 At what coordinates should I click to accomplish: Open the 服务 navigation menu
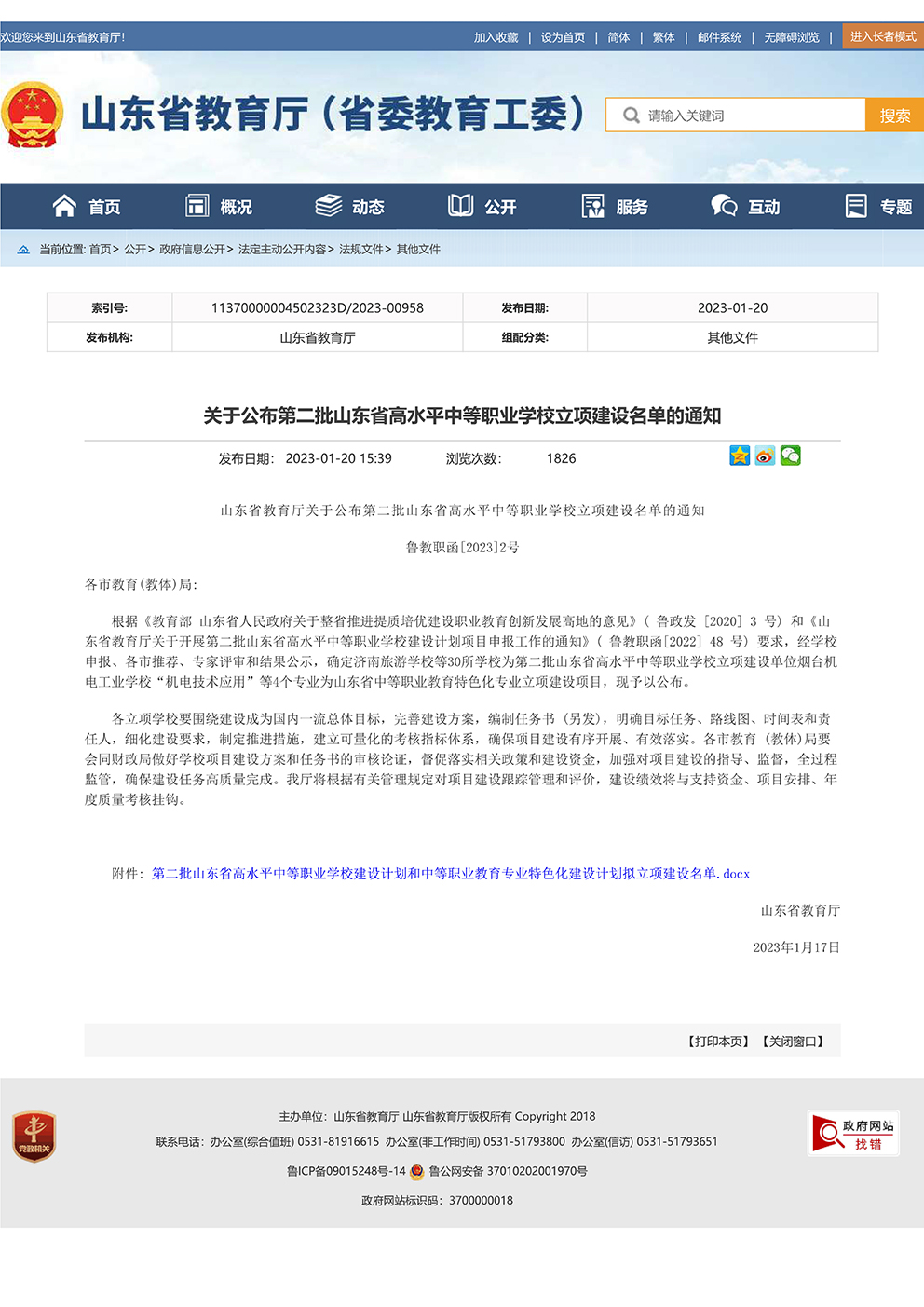(x=615, y=207)
